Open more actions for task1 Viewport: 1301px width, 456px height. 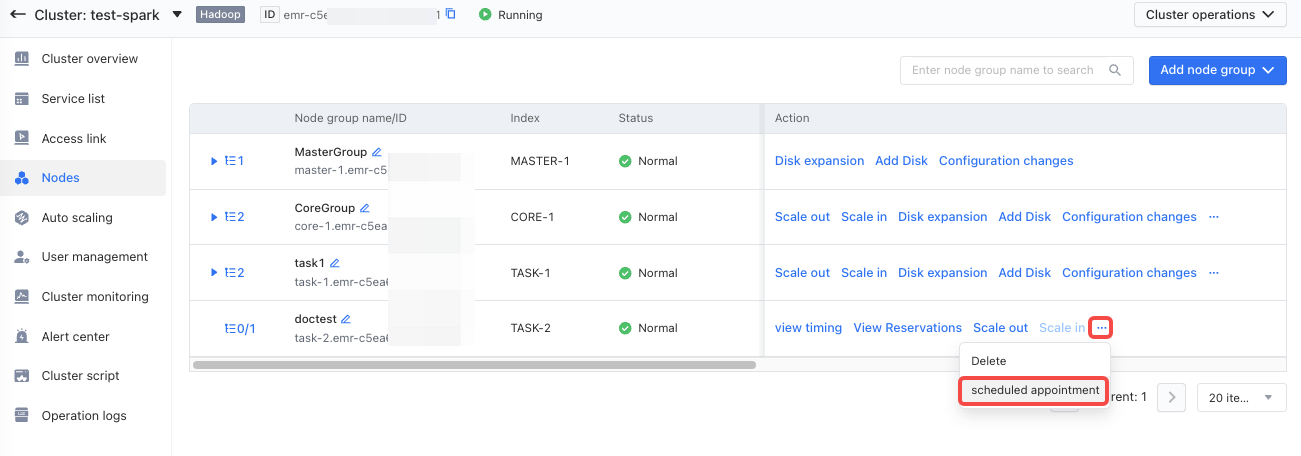pos(1214,273)
